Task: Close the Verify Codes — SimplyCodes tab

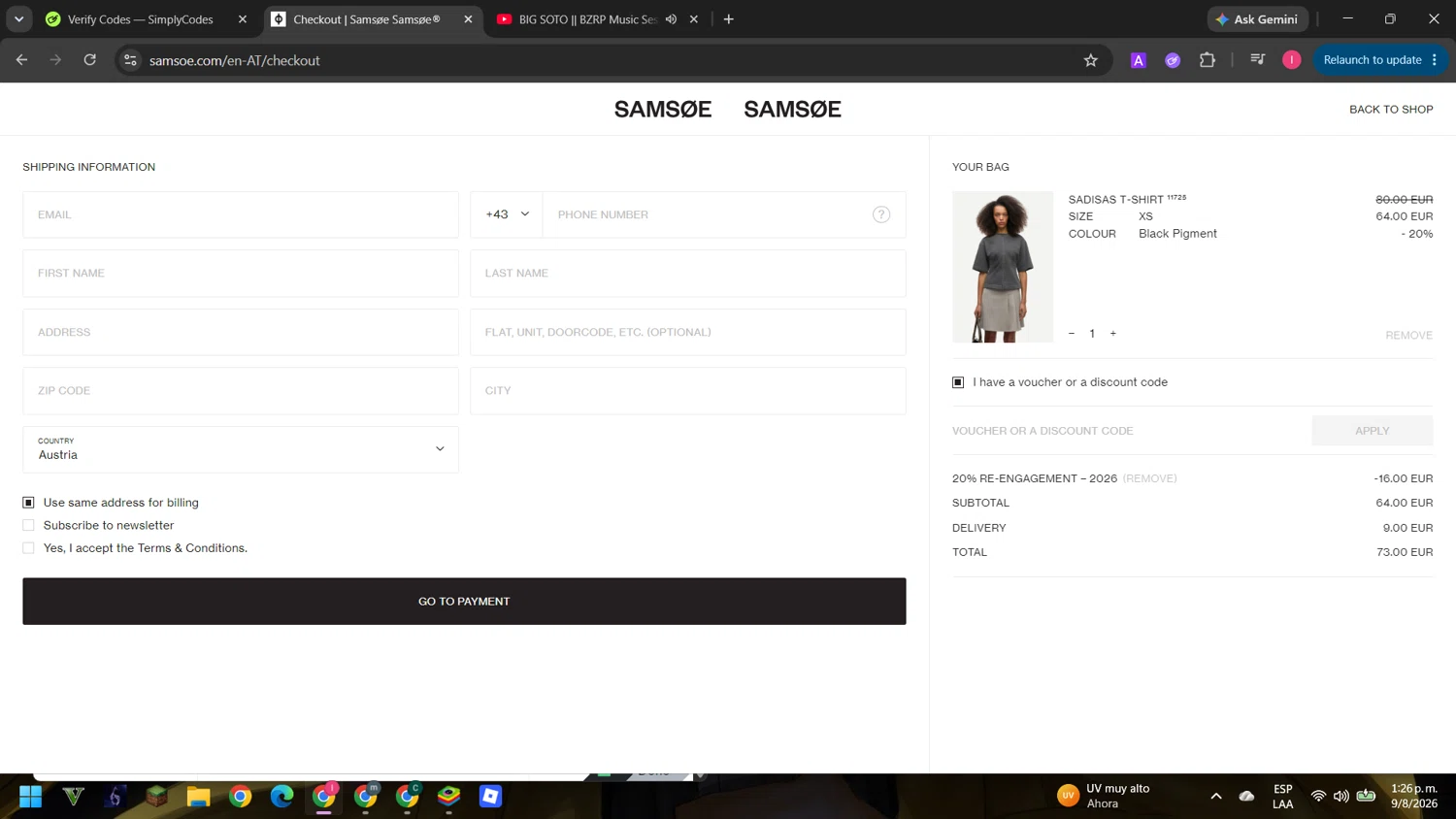Action: click(243, 19)
